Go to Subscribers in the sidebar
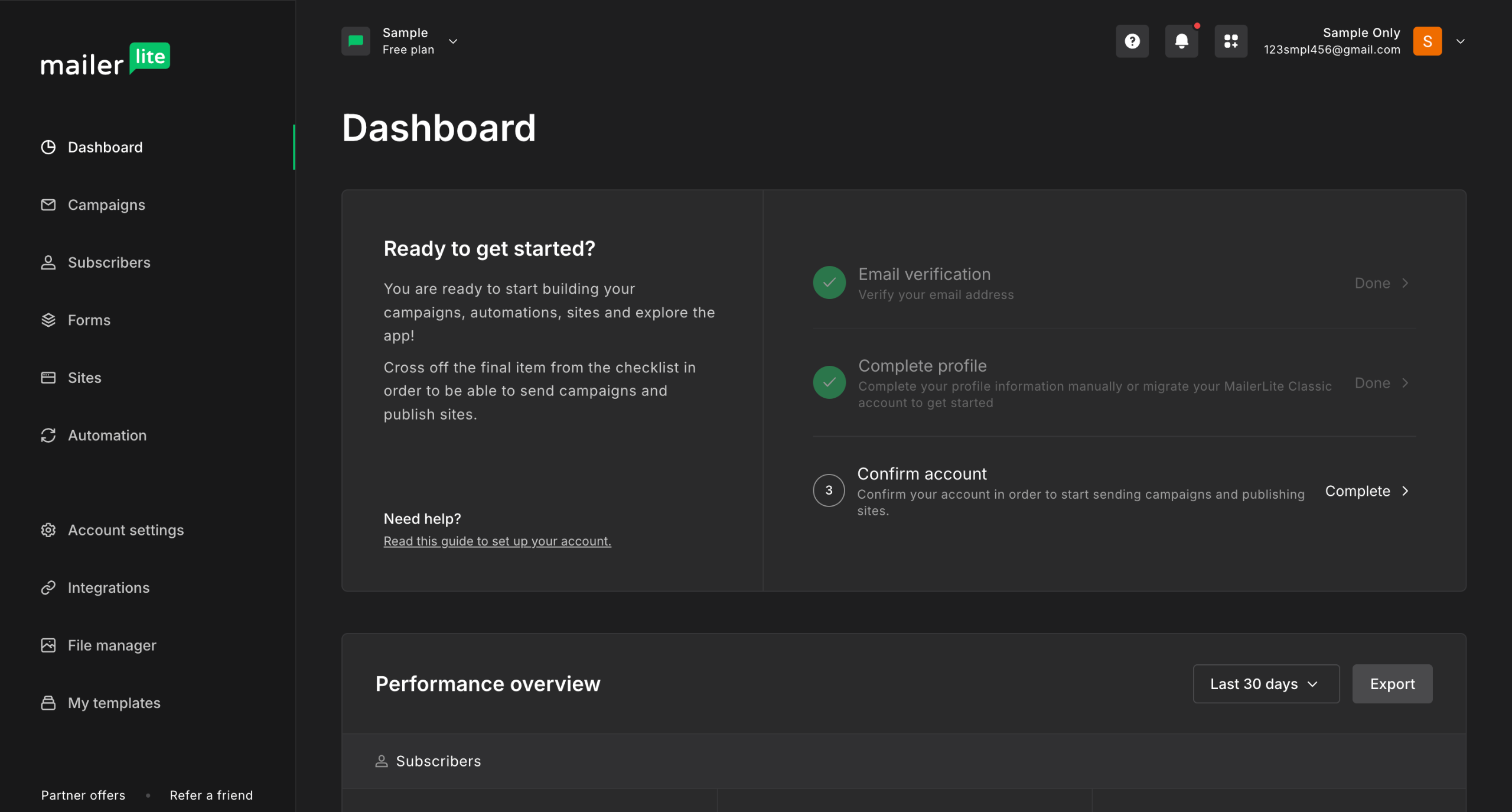Screen dimensions: 1512x812 coord(109,262)
